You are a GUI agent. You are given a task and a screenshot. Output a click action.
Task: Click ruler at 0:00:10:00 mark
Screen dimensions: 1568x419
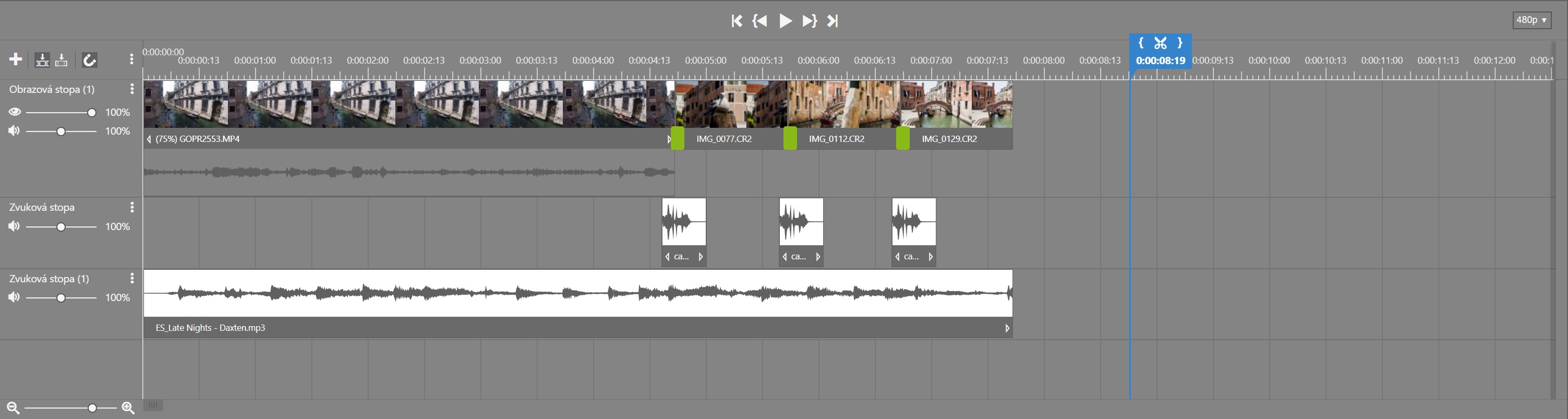pos(1269,61)
